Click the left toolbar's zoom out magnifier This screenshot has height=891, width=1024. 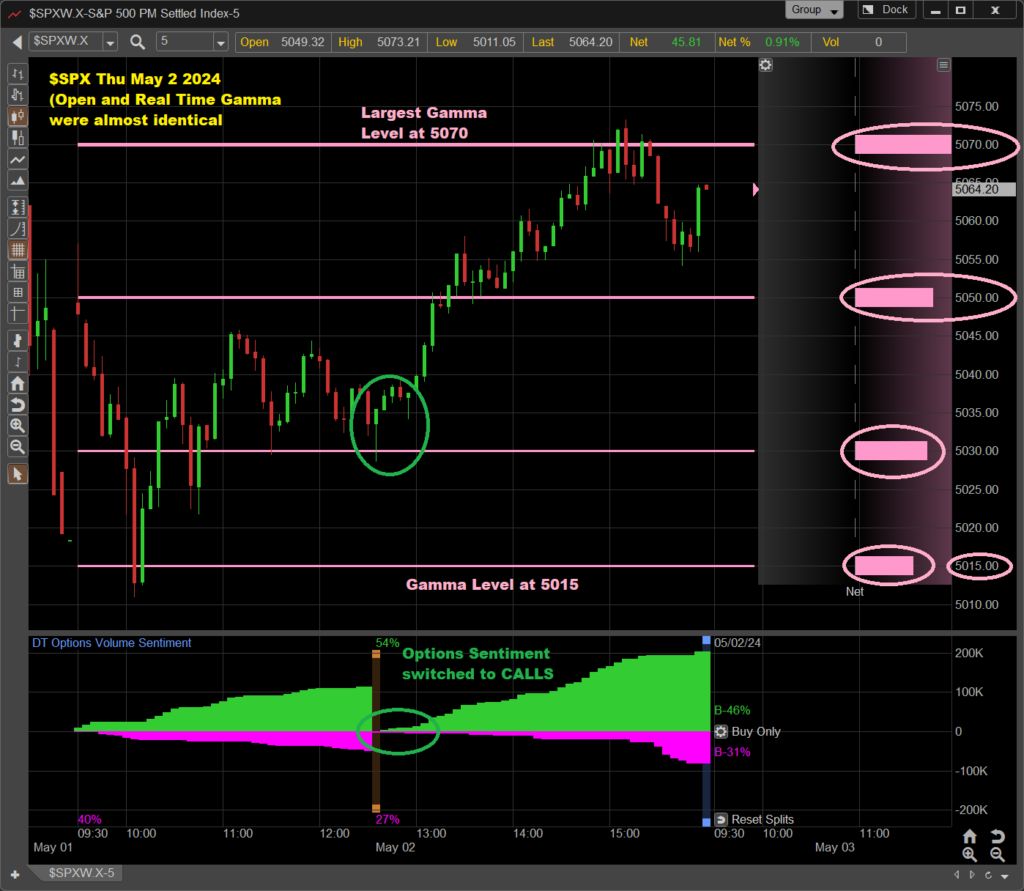coord(17,446)
